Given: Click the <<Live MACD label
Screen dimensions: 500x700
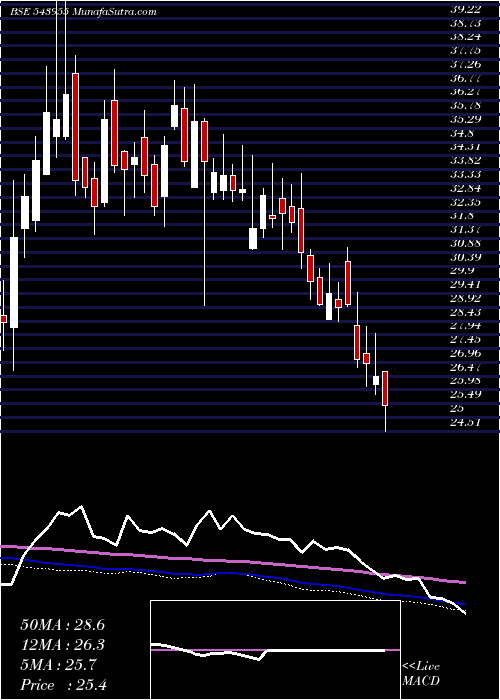Looking at the screenshot, I should 421,674.
